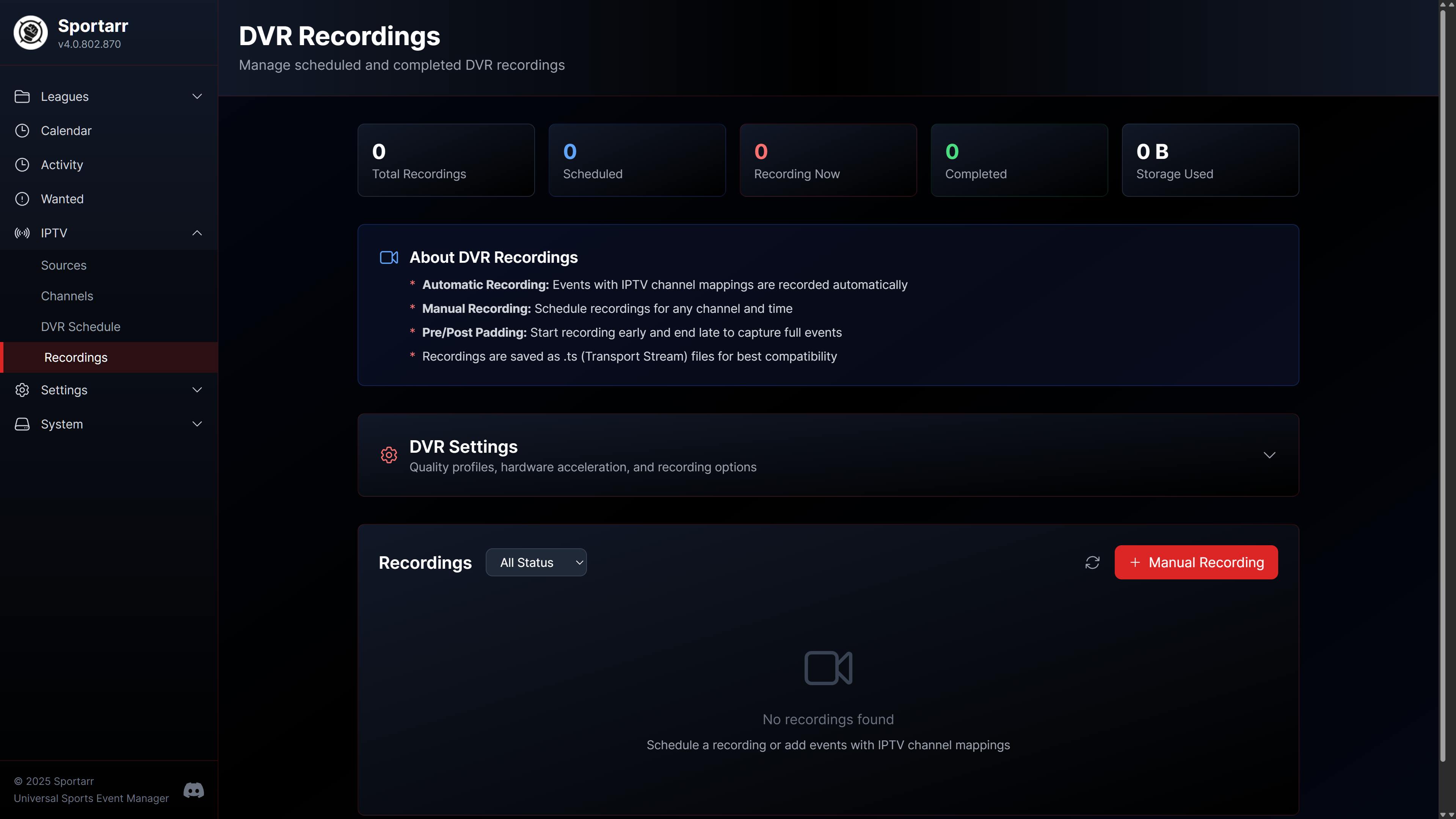The width and height of the screenshot is (1456, 819).
Task: Open the All Status filter dropdown
Action: pyautogui.click(x=536, y=562)
